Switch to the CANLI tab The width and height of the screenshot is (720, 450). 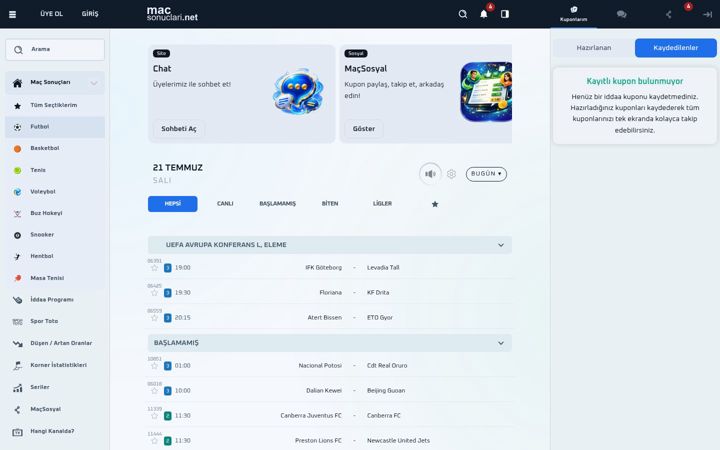225,204
